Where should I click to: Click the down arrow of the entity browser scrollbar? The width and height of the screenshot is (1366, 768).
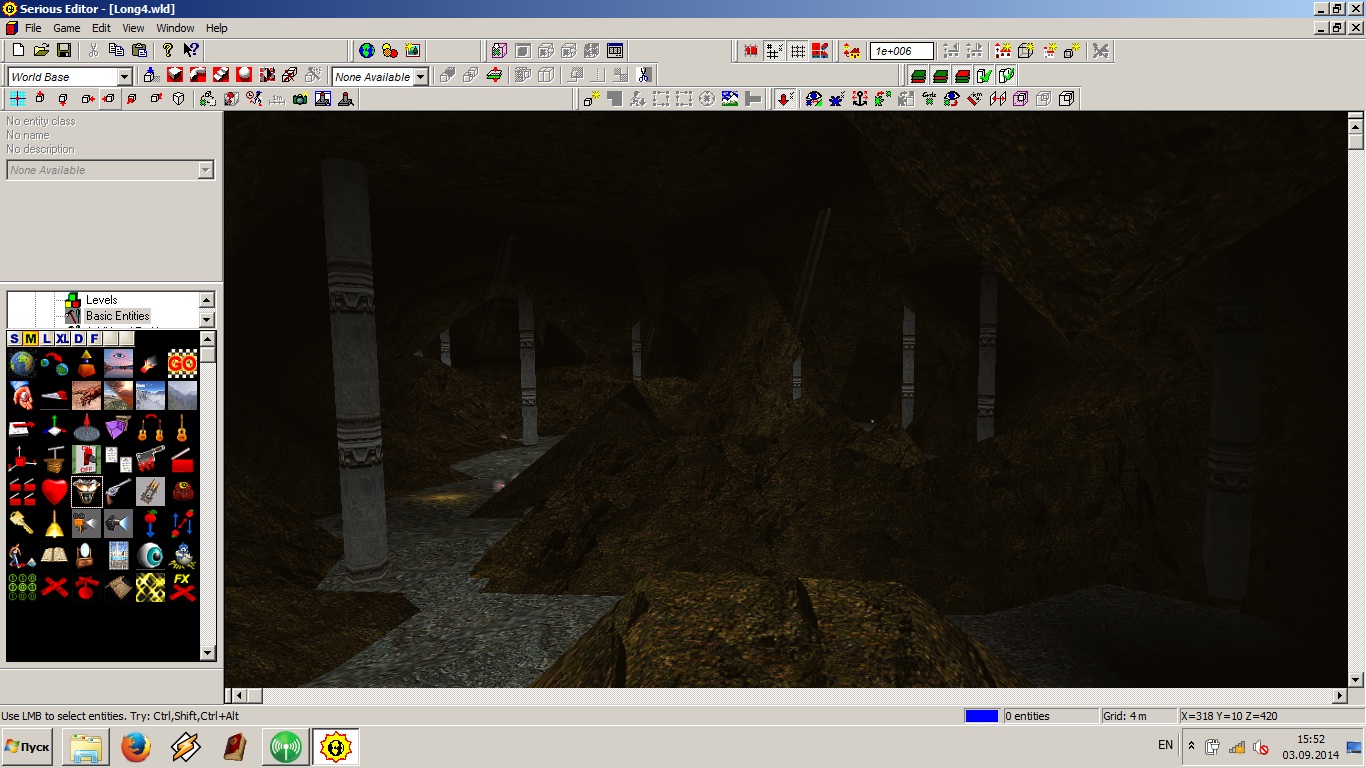coord(208,653)
